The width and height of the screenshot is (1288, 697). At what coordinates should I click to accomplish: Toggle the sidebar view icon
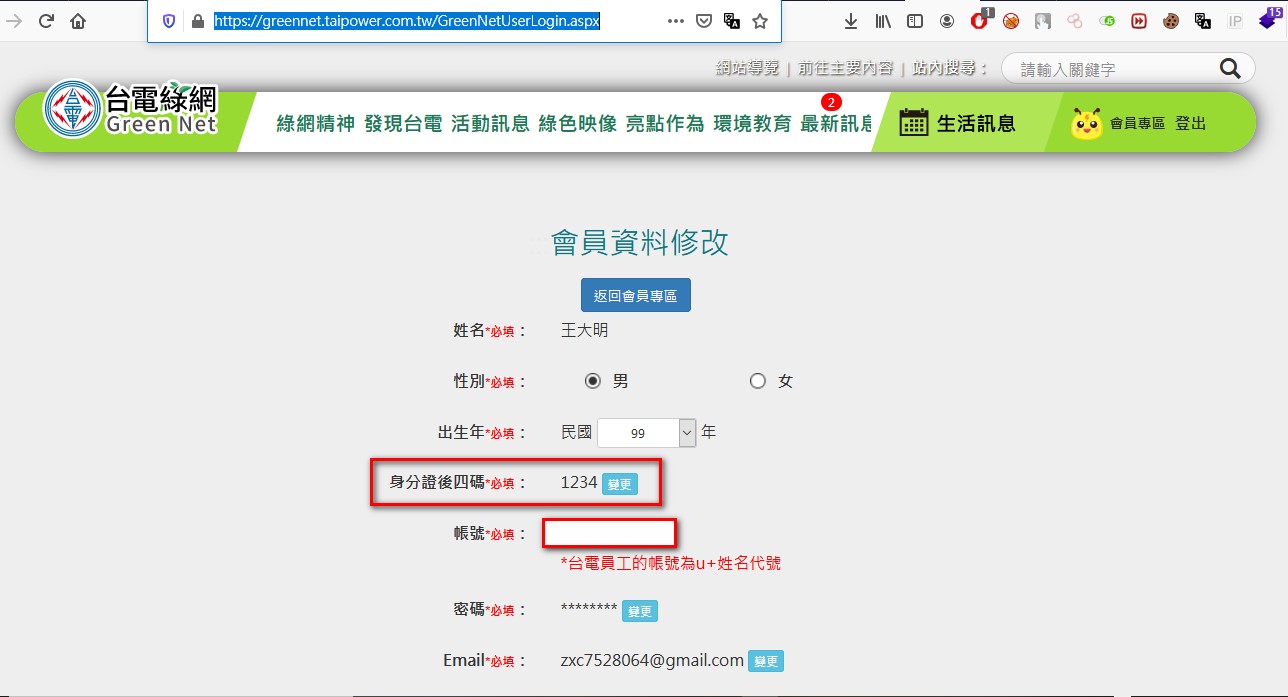click(915, 21)
